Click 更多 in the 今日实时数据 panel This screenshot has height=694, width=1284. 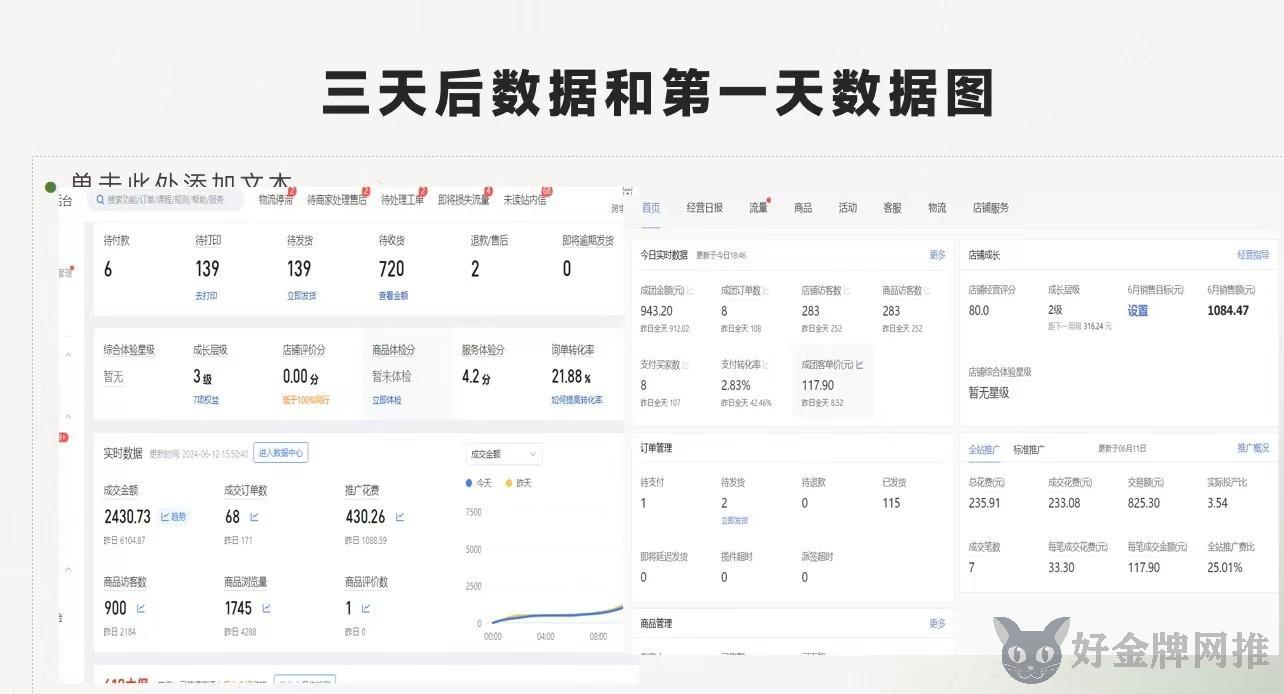[937, 255]
